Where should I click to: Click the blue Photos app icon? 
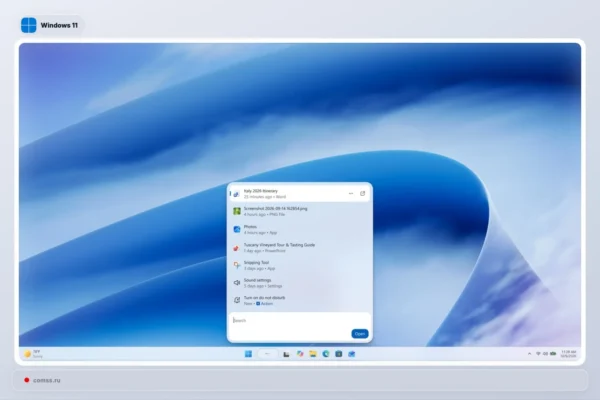pyautogui.click(x=237, y=229)
